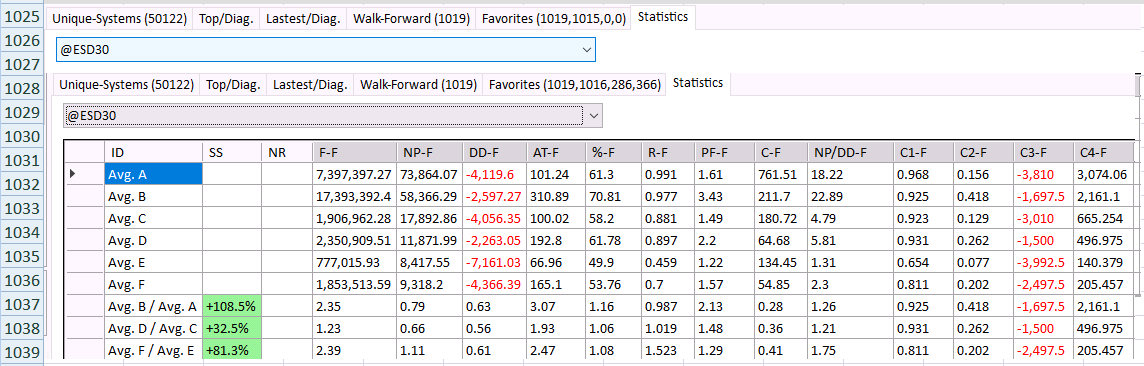
Task: Sort by the DD-F column header
Action: (x=494, y=152)
